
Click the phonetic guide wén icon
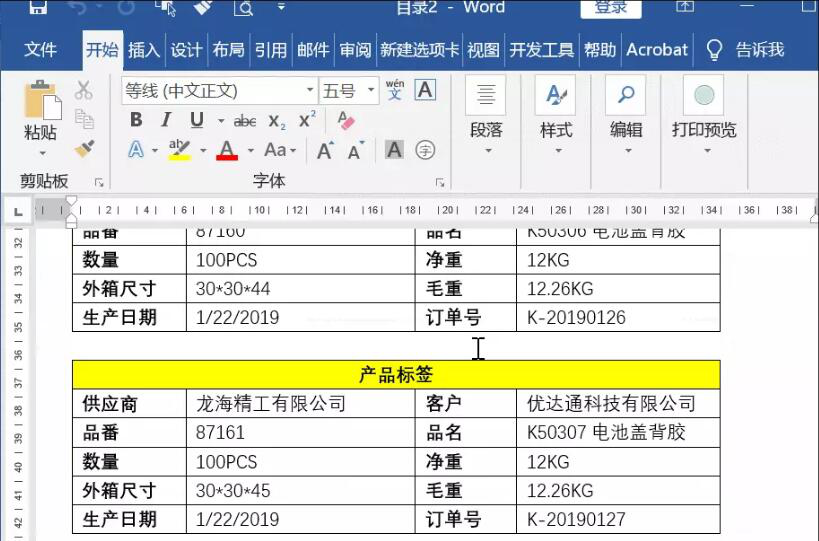[395, 90]
